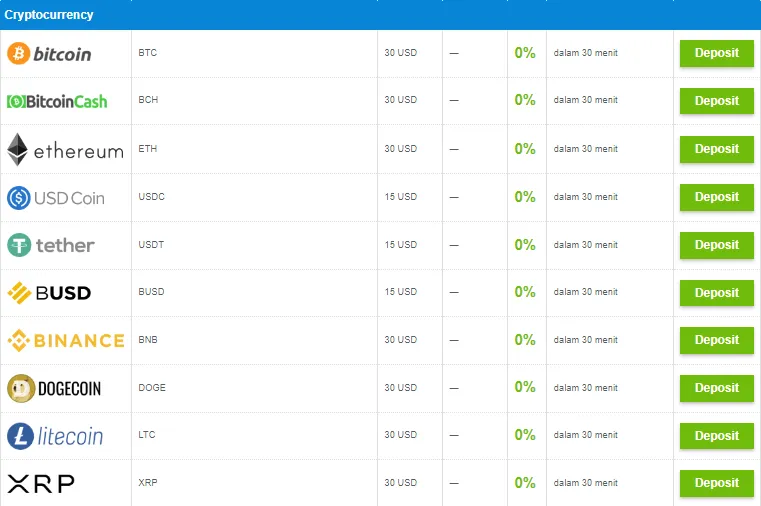This screenshot has width=761, height=506.
Task: Click 'dalam 30 menit' in BINANCE row
Action: click(585, 340)
